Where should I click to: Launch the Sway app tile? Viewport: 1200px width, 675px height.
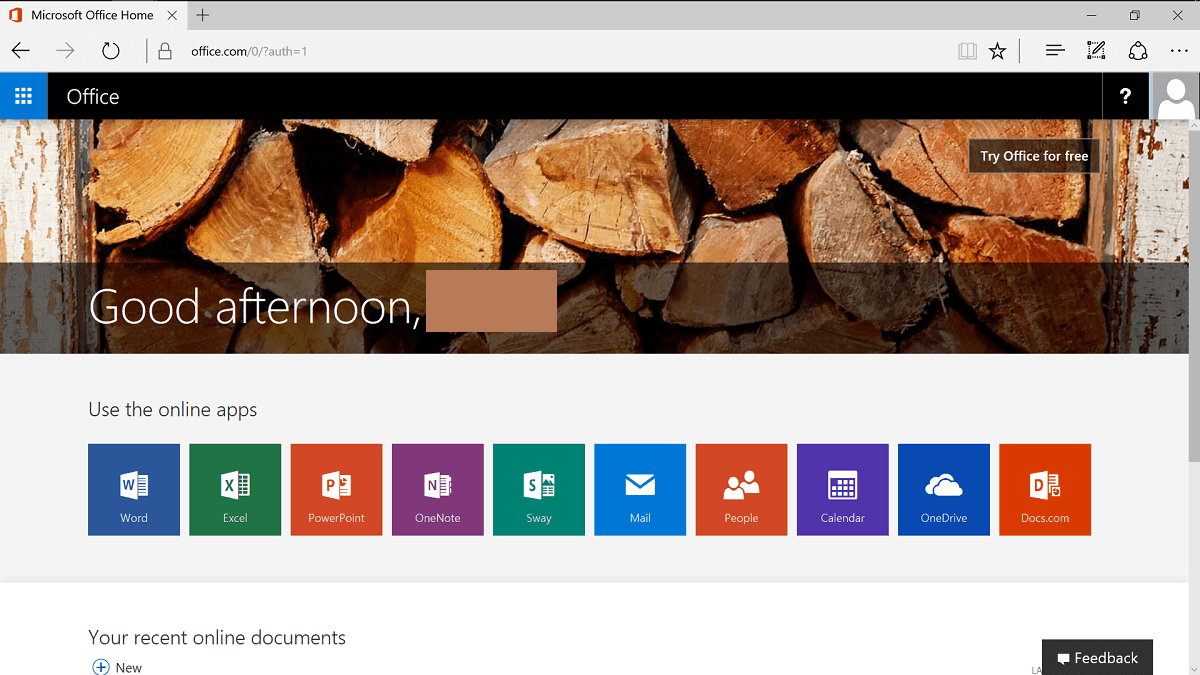pyautogui.click(x=539, y=490)
